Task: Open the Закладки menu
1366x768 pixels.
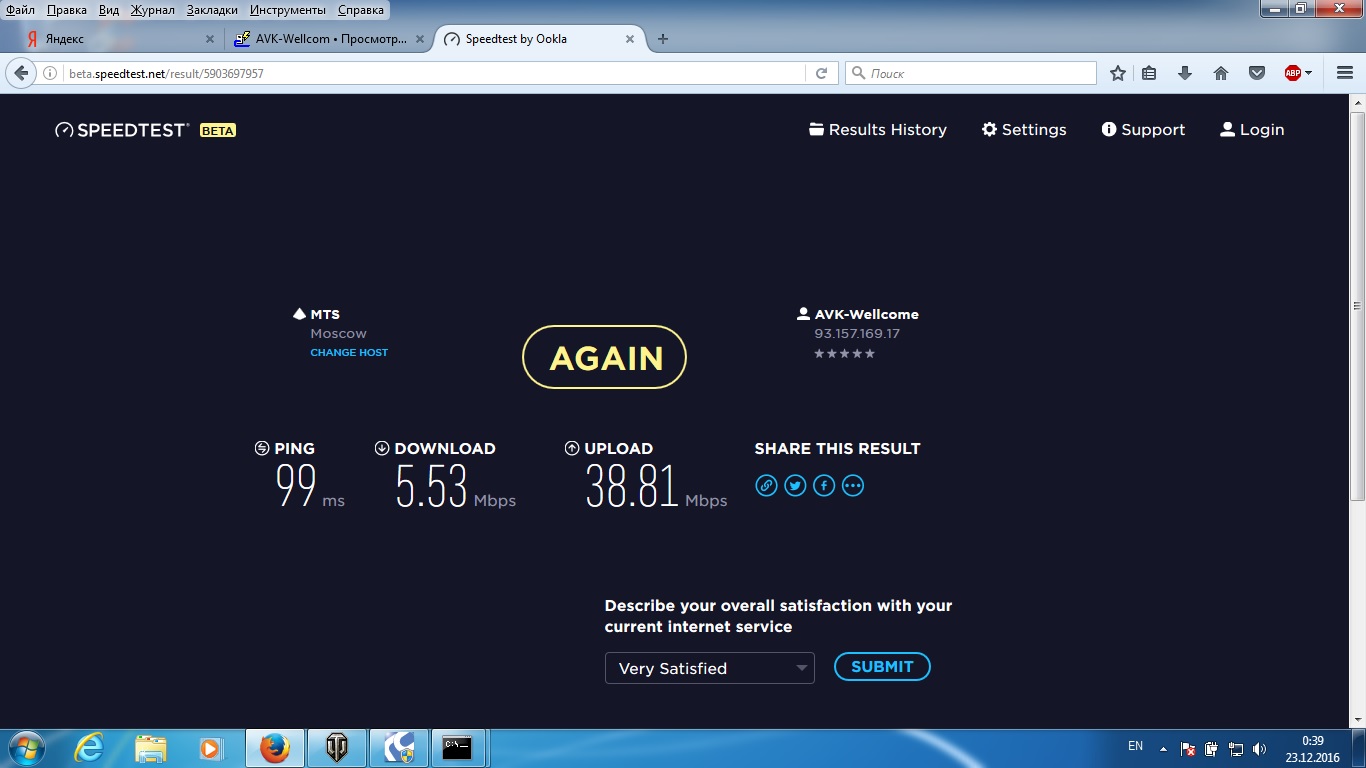Action: point(212,10)
